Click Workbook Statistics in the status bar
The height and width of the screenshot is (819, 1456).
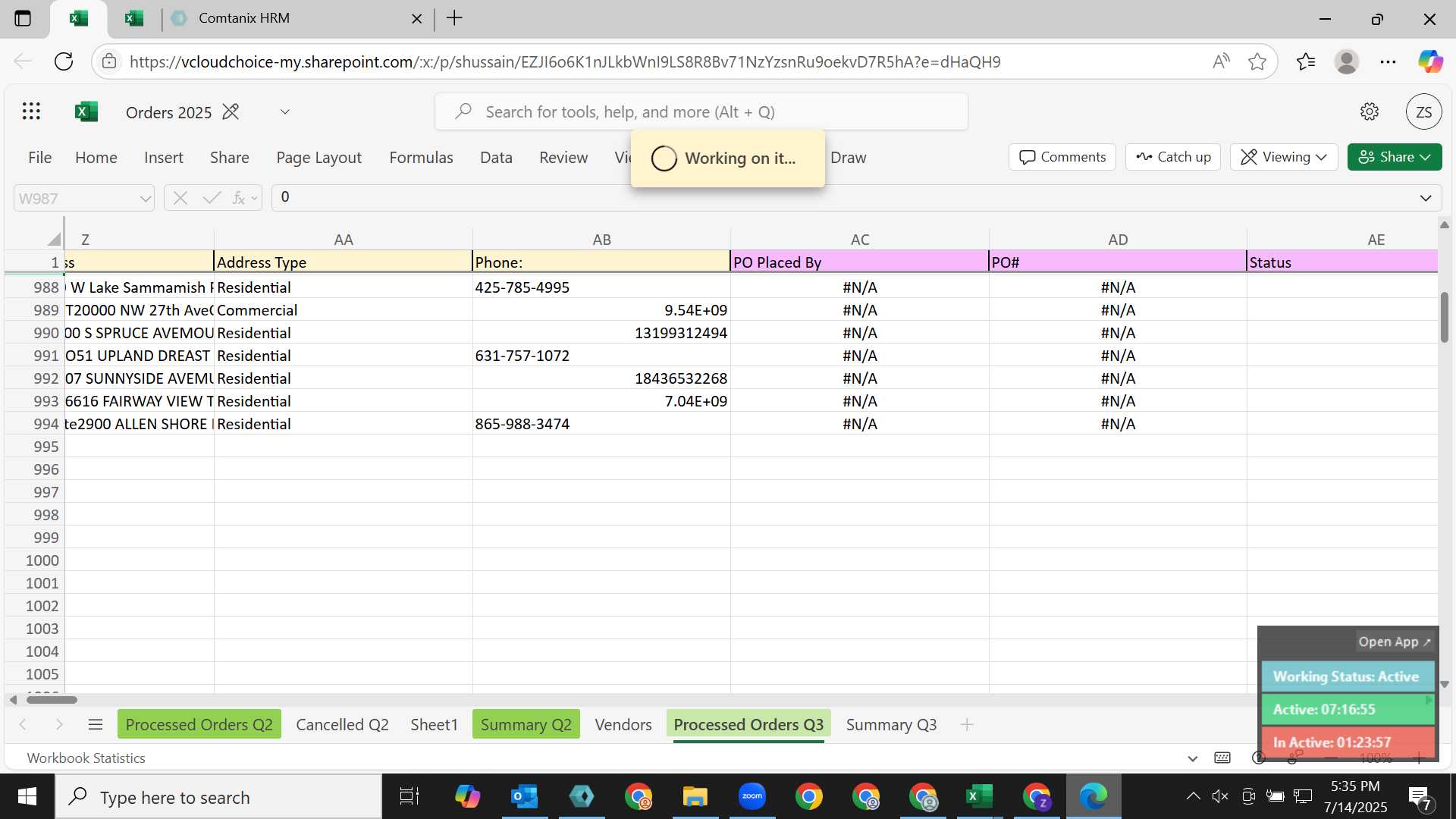point(86,758)
